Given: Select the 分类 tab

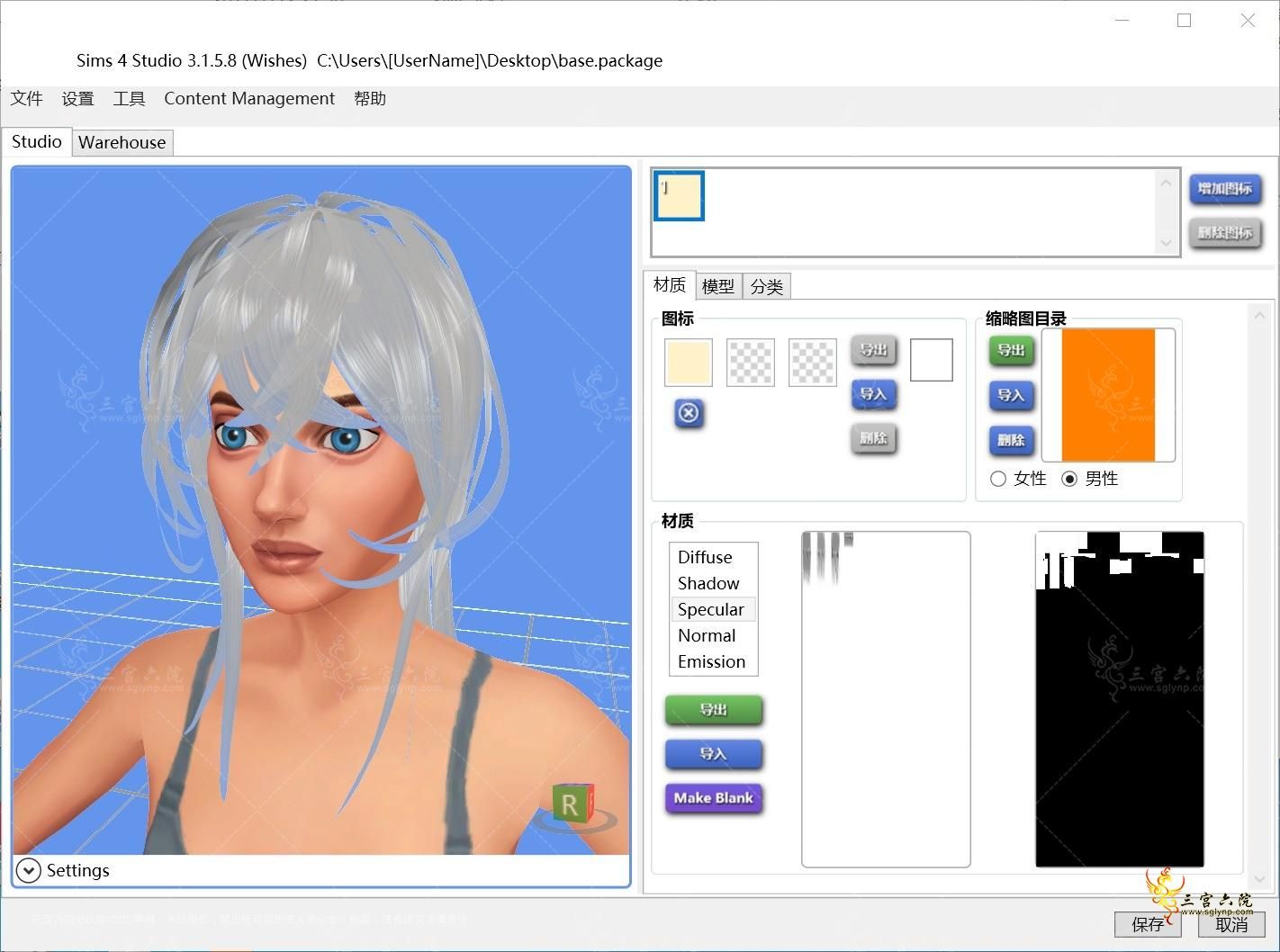Looking at the screenshot, I should pyautogui.click(x=767, y=286).
